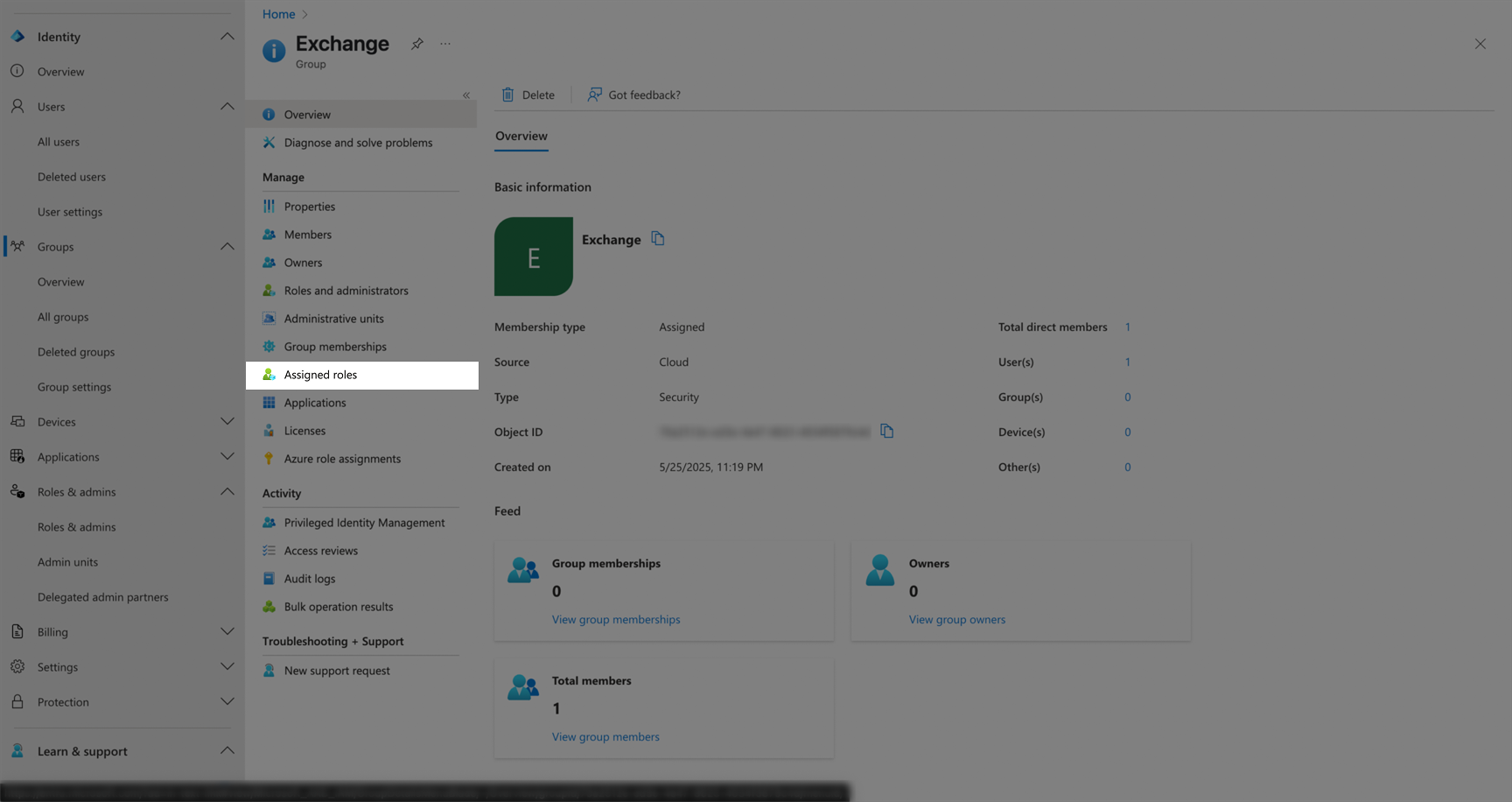Open Admin units in left navigation
Screen dimensions: 1512x802
(67, 562)
